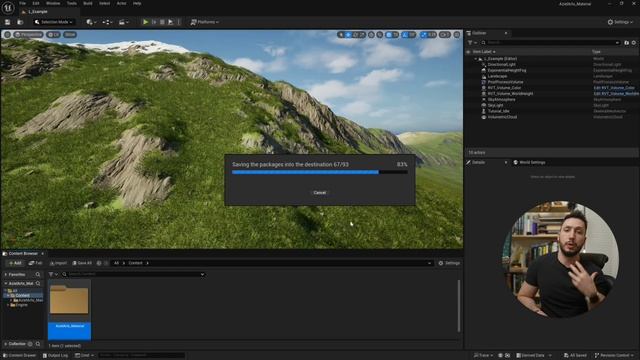
Task: Select the VolumetricCloud actor in Outliner
Action: click(x=502, y=117)
